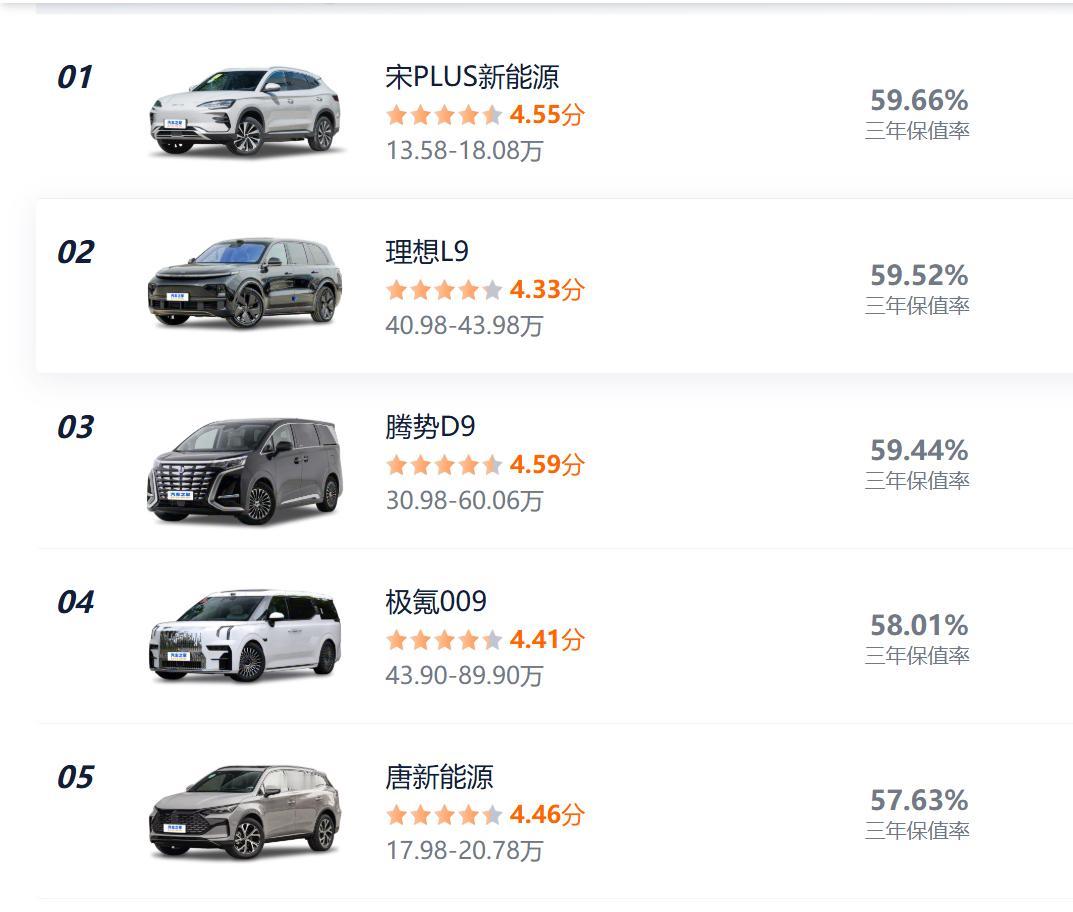Click the 宋PLUS新能源 car thumbnail
The height and width of the screenshot is (912, 1073).
(x=246, y=112)
